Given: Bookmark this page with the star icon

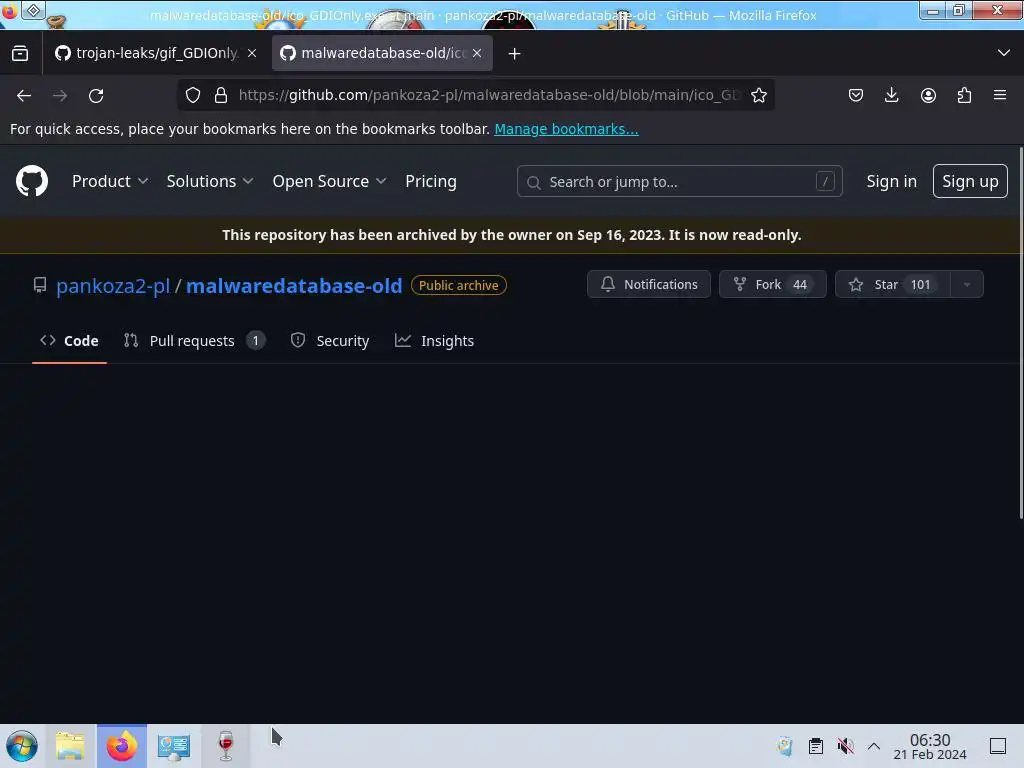Looking at the screenshot, I should pyautogui.click(x=758, y=95).
